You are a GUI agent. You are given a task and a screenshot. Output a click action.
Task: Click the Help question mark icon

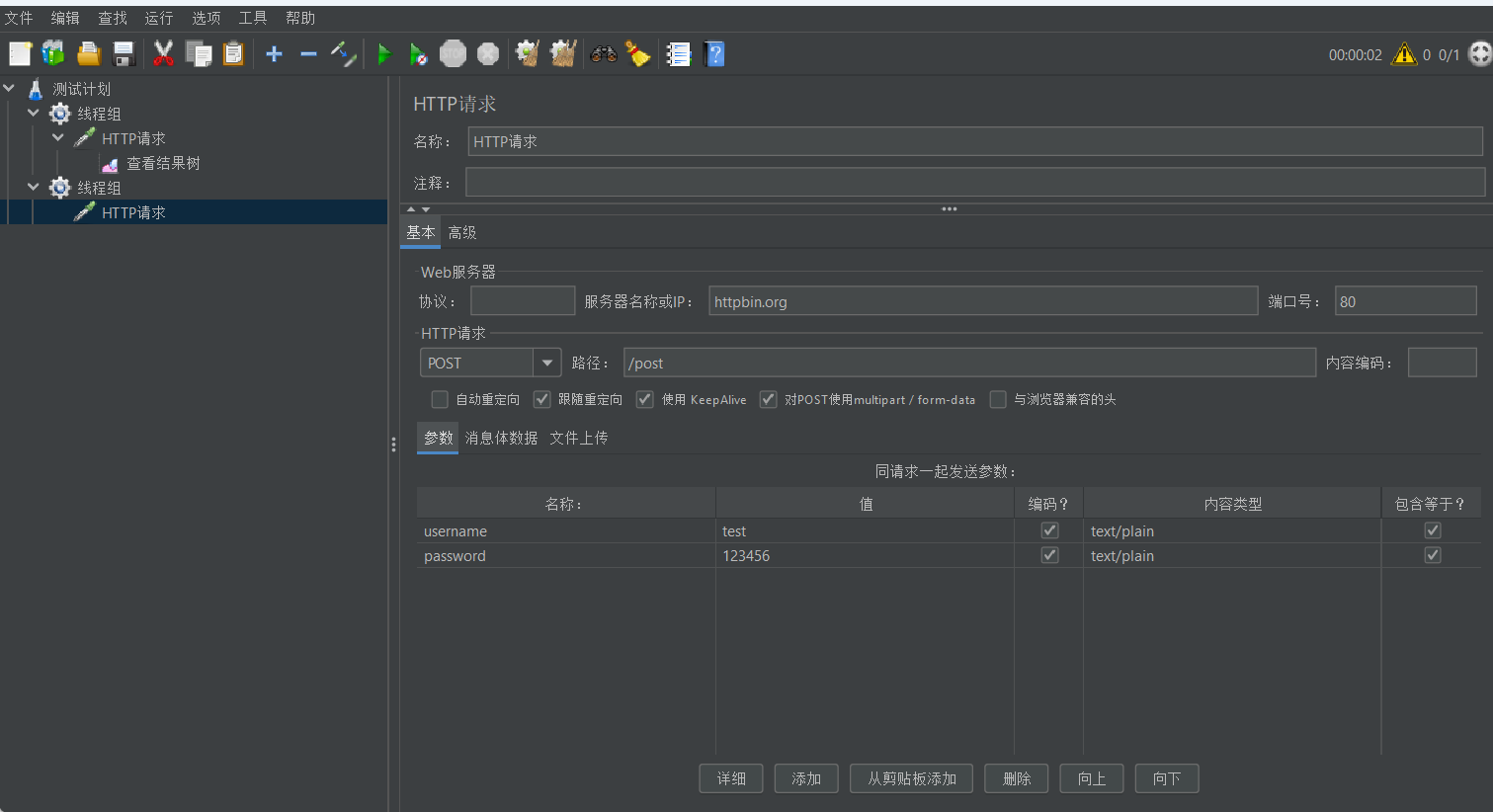pos(714,53)
